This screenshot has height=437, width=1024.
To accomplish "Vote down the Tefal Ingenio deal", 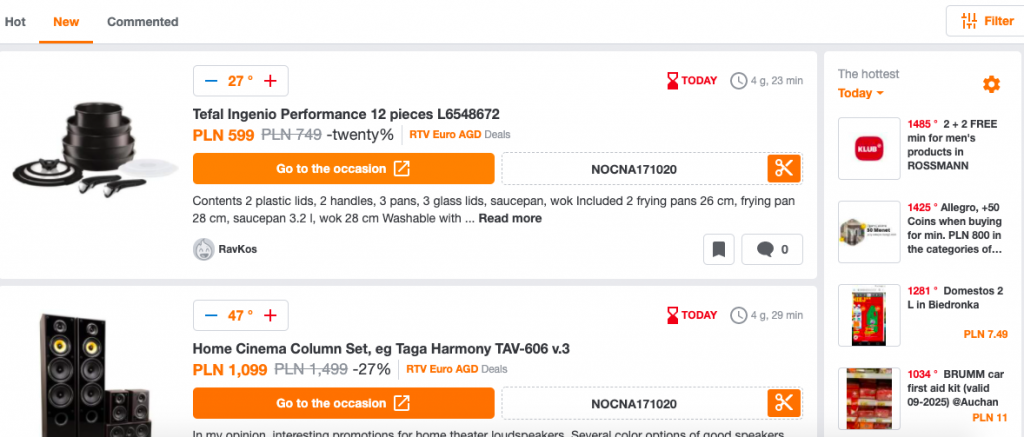I will click(210, 81).
